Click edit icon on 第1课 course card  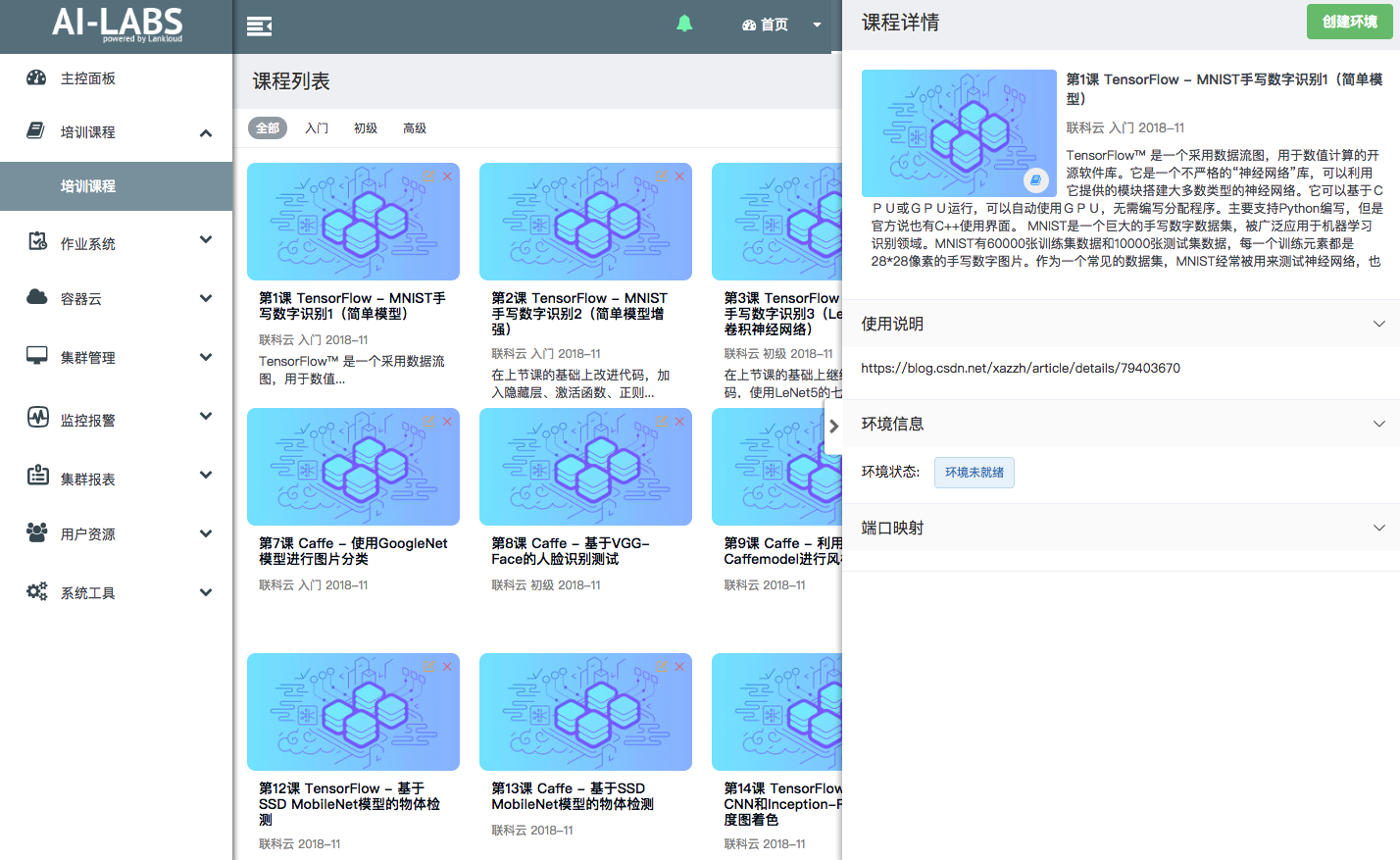(428, 177)
